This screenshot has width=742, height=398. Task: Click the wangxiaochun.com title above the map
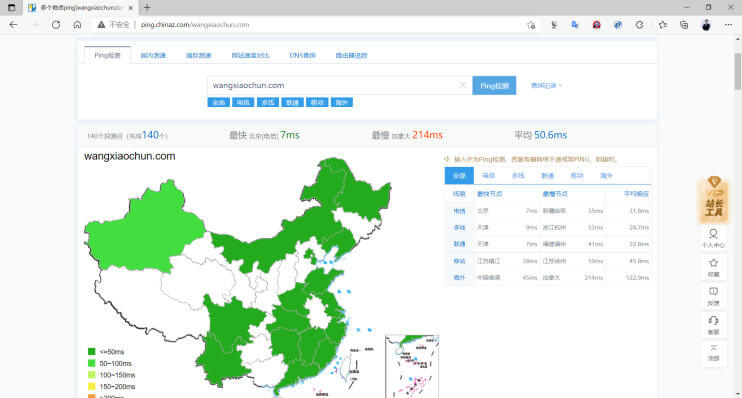click(x=130, y=156)
